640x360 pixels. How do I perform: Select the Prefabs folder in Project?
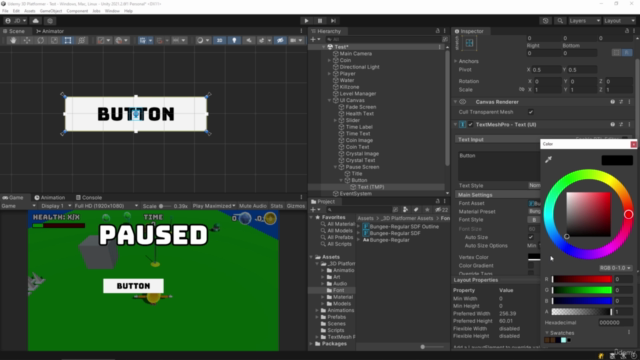coord(336,317)
